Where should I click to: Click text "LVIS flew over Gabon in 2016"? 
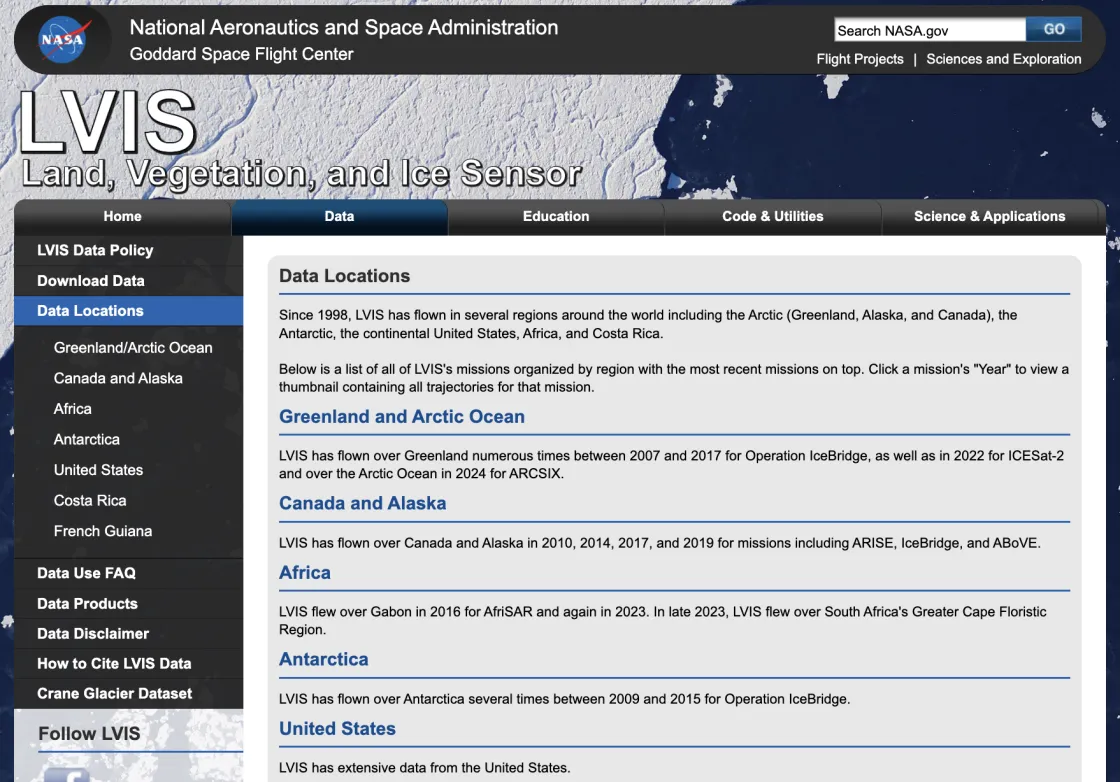point(662,621)
